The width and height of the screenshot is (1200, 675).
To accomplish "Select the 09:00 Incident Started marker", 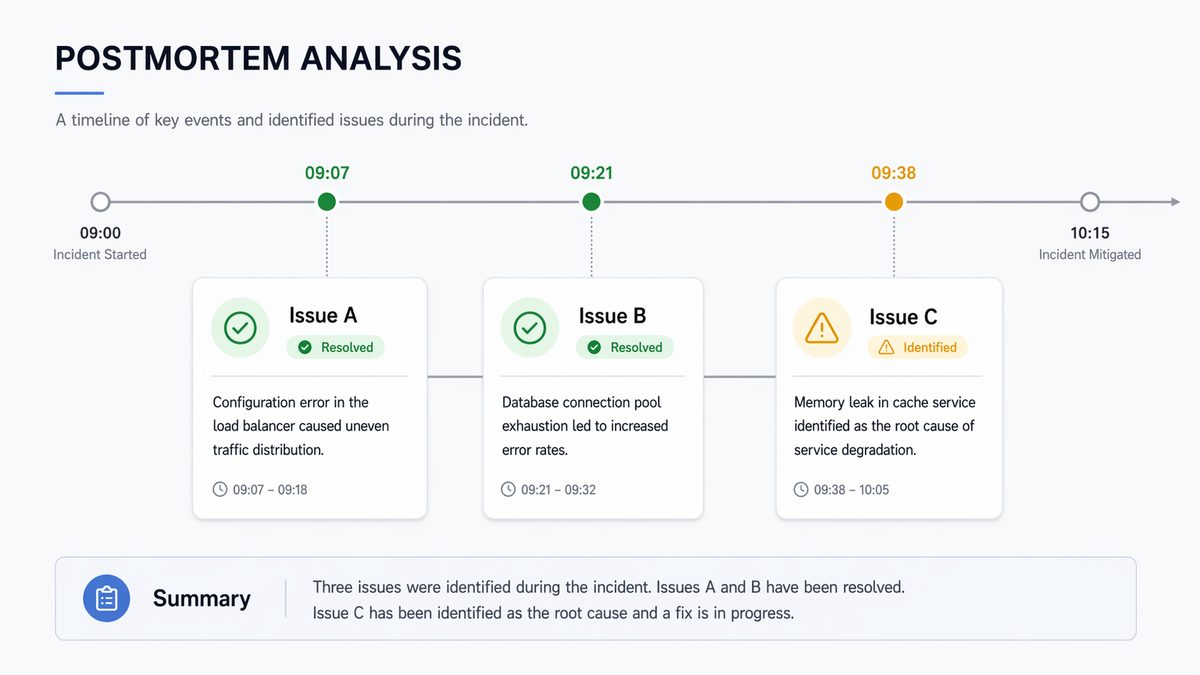I will tap(100, 202).
